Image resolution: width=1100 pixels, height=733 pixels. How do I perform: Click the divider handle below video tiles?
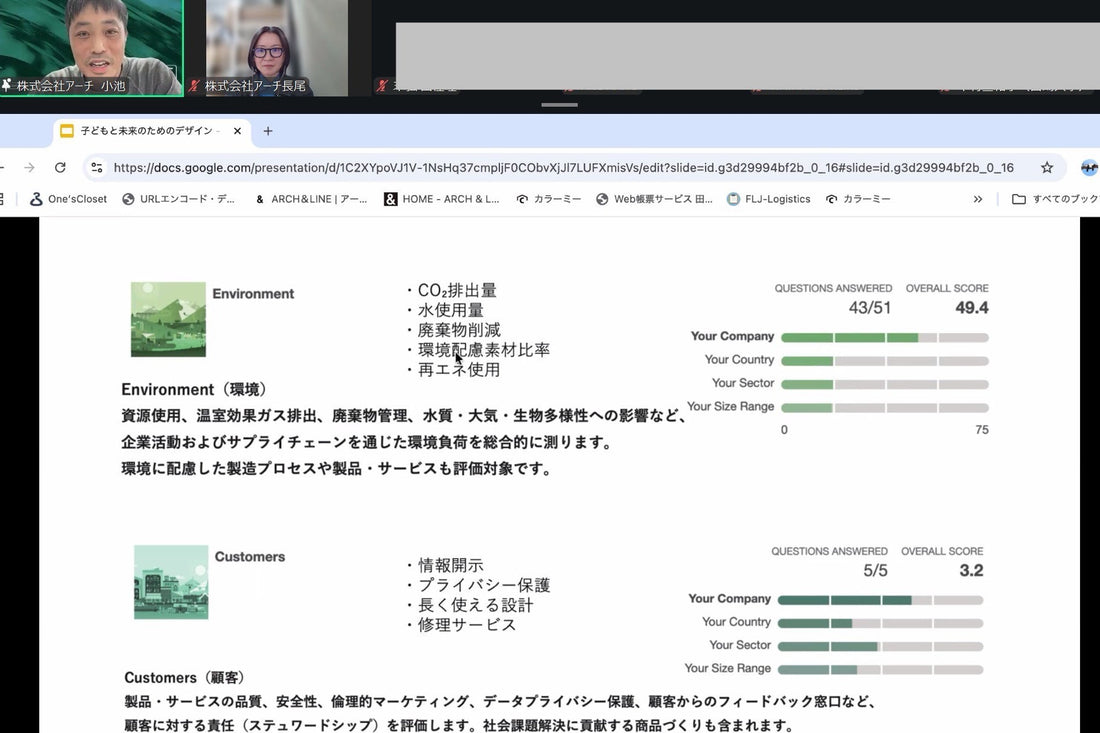click(x=559, y=105)
